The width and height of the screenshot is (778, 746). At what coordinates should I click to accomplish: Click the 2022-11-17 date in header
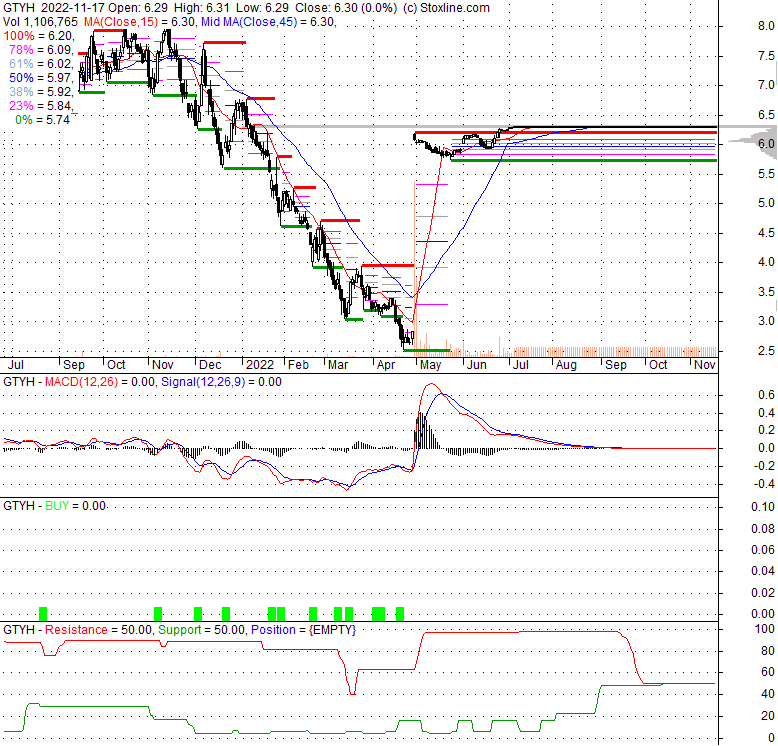73,8
